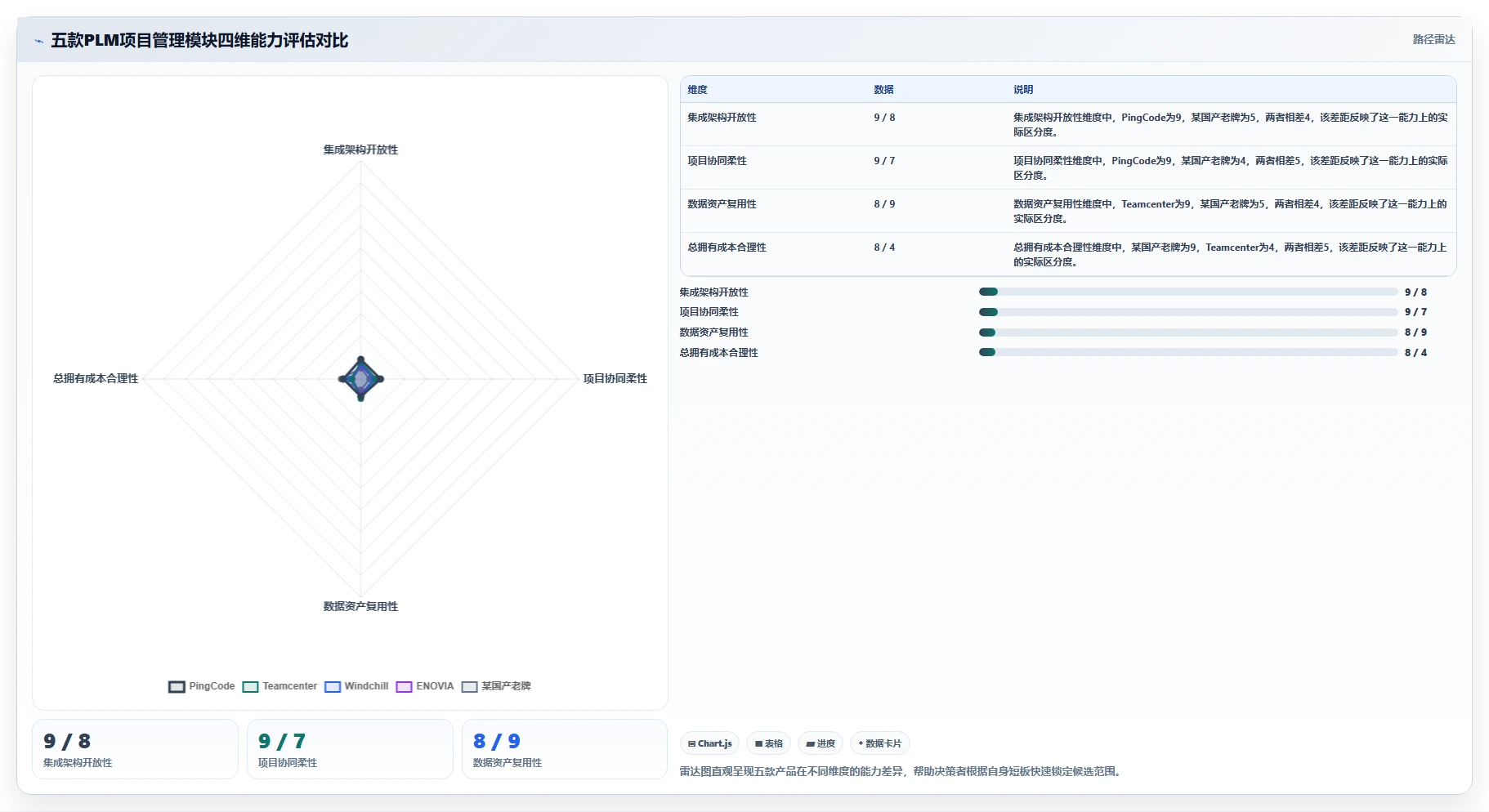This screenshot has width=1489, height=812.
Task: Click the chart icon beside the title
Action: tap(38, 41)
